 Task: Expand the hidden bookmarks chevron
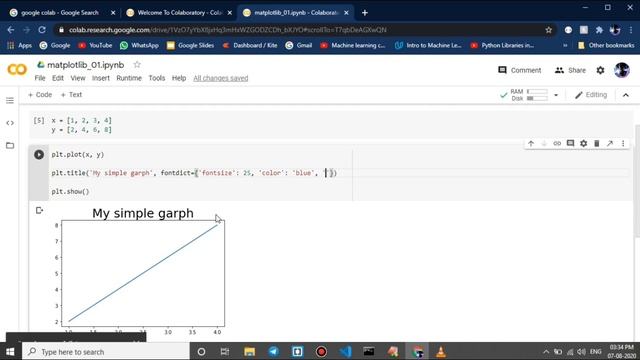565,45
